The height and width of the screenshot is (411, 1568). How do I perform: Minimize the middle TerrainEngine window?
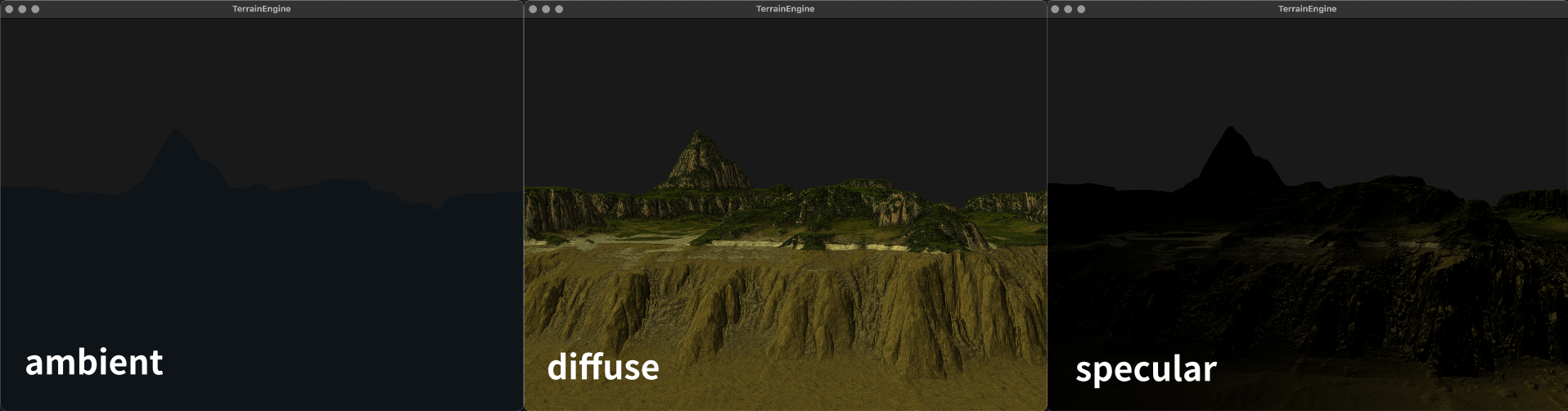(546, 9)
